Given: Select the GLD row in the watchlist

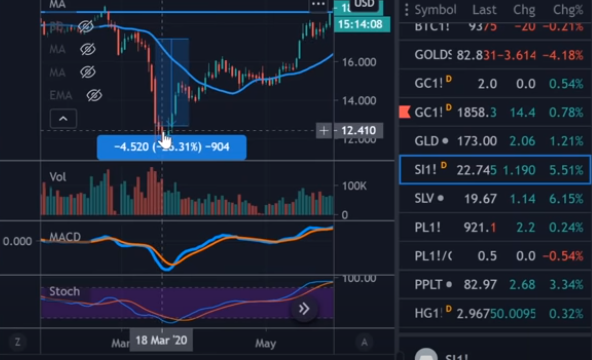Looking at the screenshot, I should (495, 141).
